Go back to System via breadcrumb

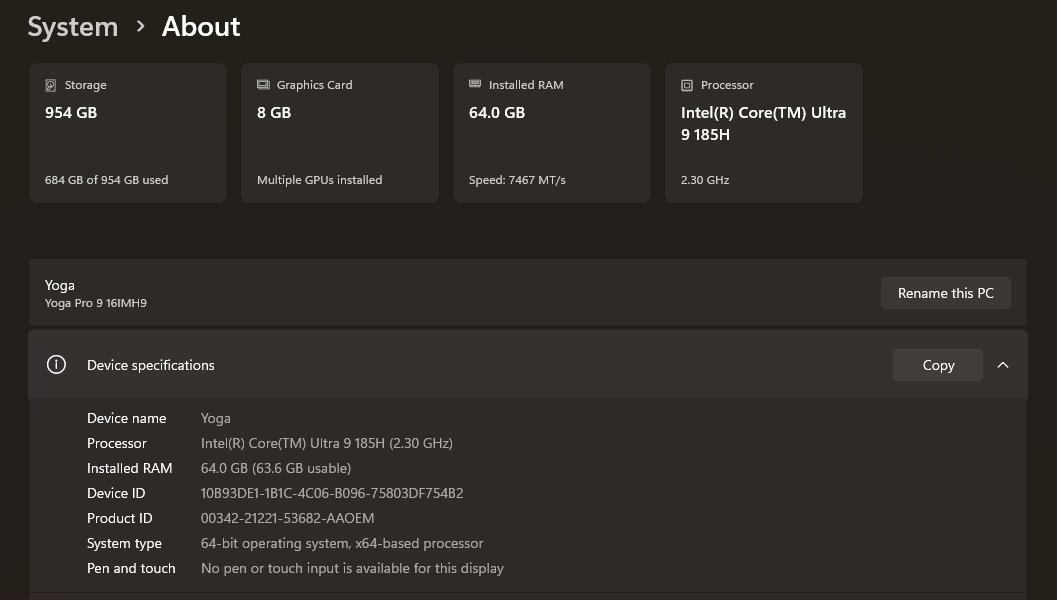tap(72, 27)
